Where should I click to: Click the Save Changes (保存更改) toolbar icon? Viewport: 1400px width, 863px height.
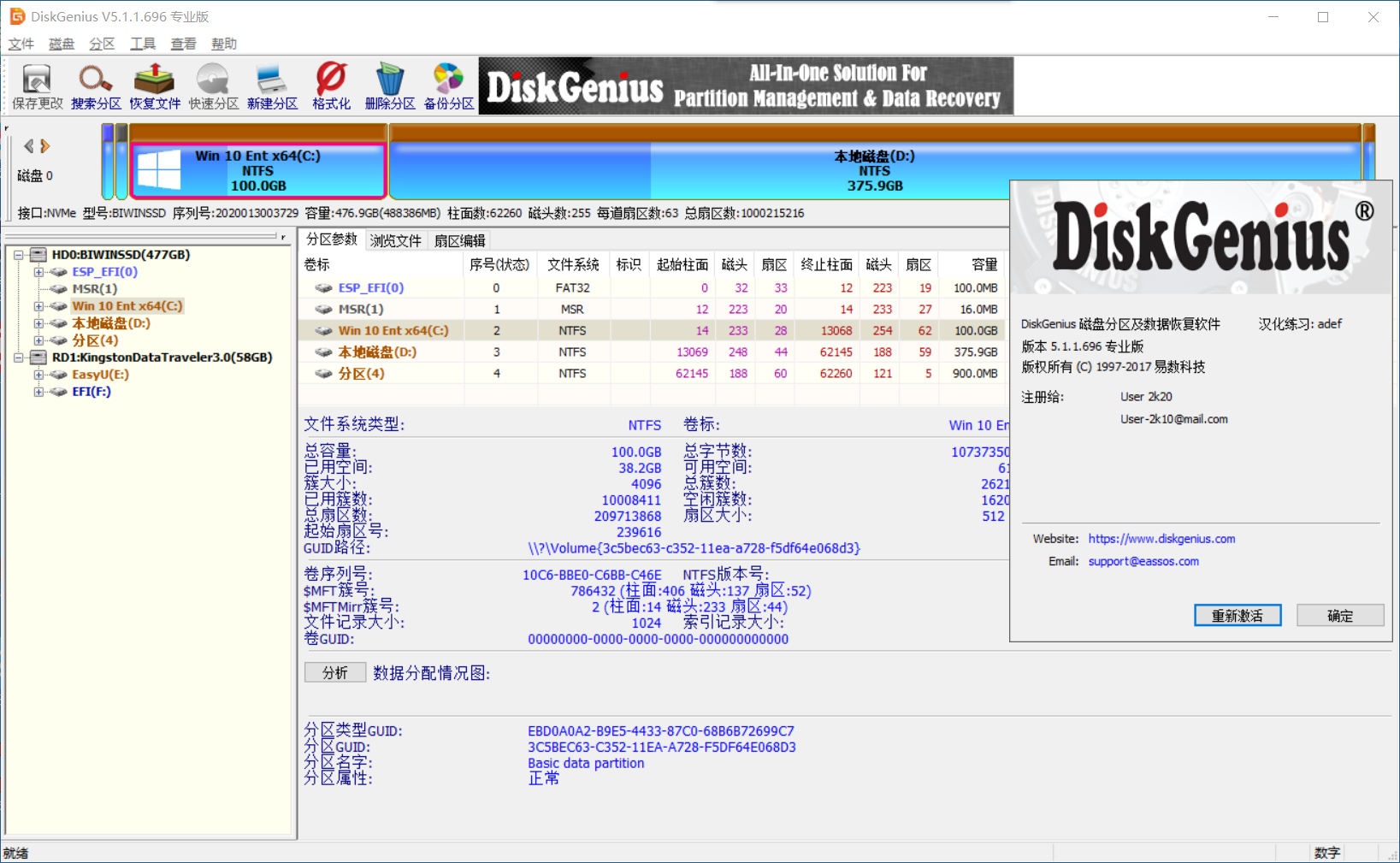[37, 86]
